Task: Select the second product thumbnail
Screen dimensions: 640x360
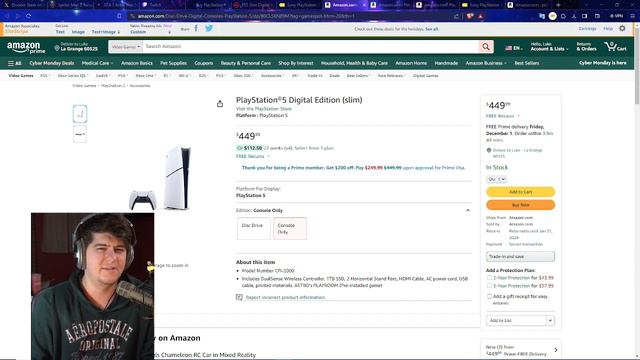Action: click(80, 134)
